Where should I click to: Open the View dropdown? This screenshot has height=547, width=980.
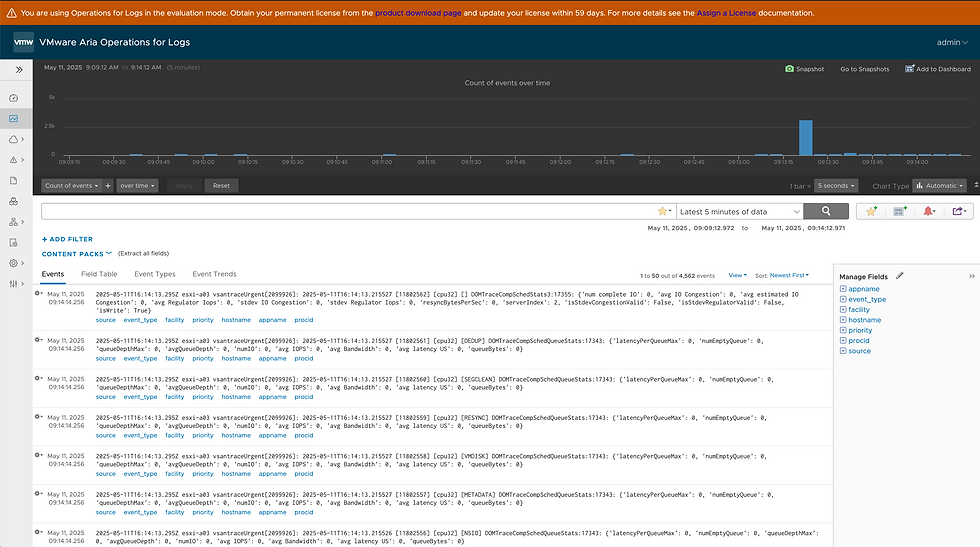[x=738, y=275]
